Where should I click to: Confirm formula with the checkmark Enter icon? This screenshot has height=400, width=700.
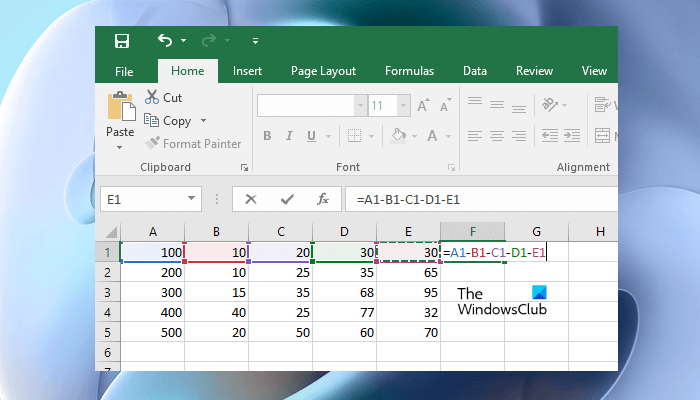coord(287,199)
